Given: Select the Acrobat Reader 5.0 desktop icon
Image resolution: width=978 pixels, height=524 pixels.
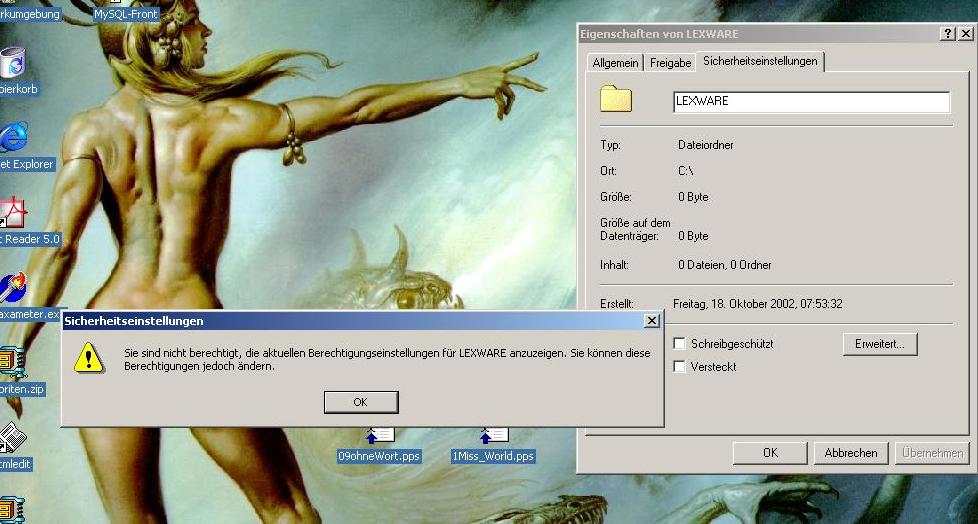Looking at the screenshot, I should tap(13, 213).
